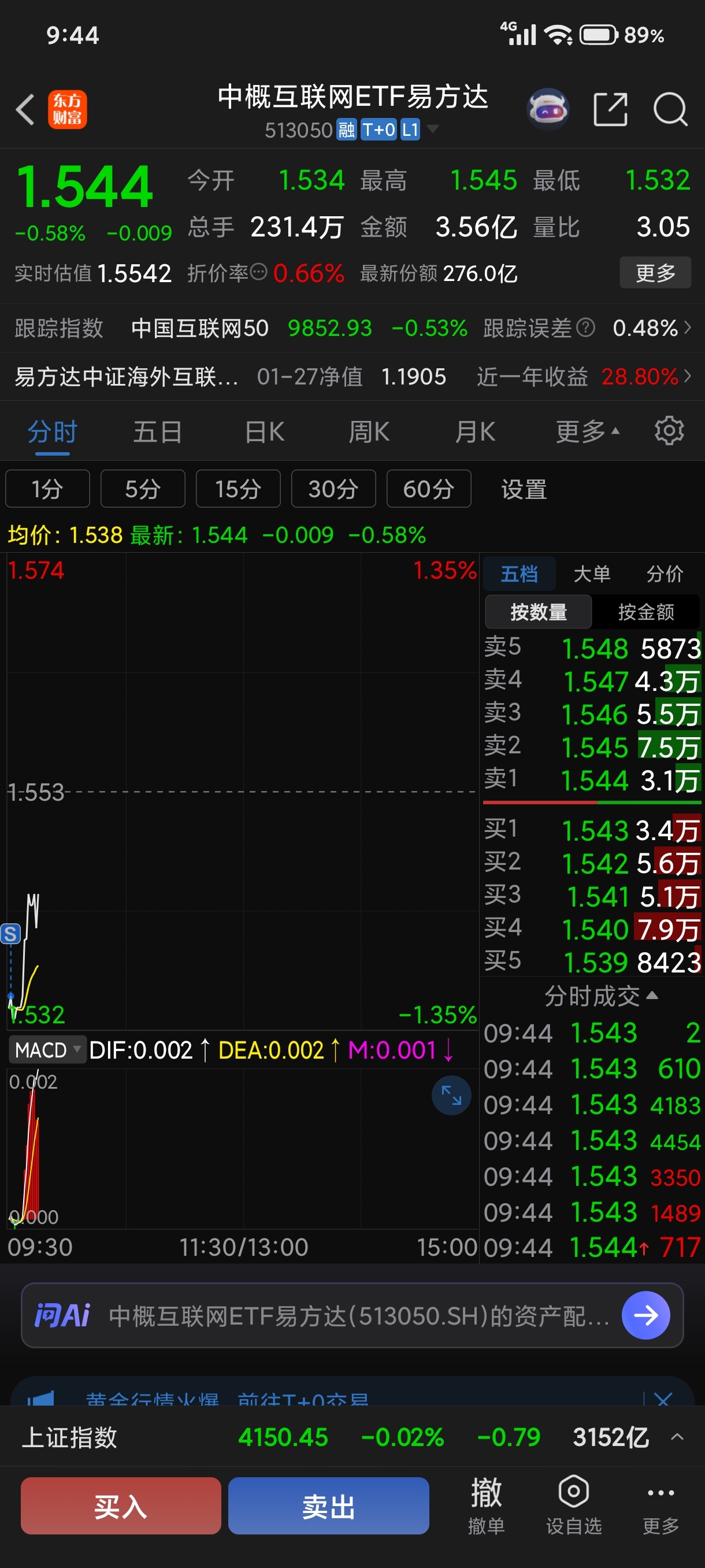
Task: Tap the 折价率 info smiley icon
Action: [258, 272]
